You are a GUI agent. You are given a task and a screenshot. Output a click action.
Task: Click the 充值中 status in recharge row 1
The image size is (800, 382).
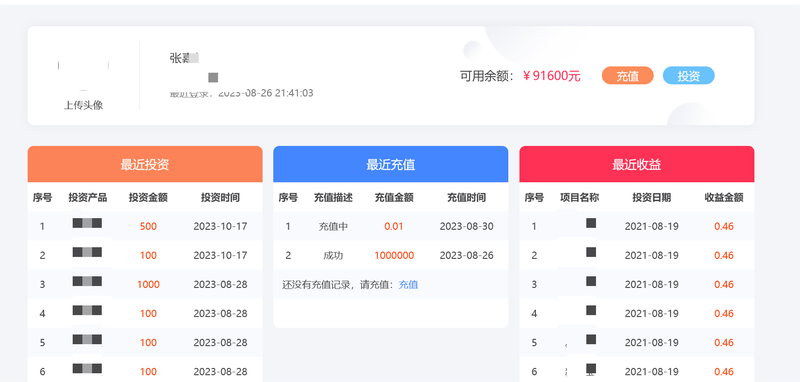[x=333, y=226]
